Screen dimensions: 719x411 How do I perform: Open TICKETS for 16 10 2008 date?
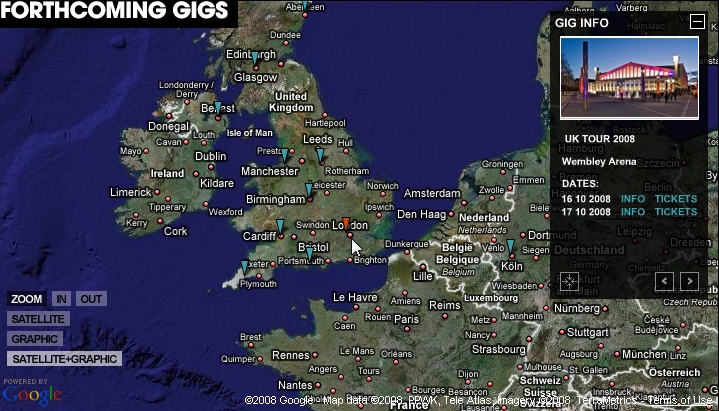pos(676,199)
